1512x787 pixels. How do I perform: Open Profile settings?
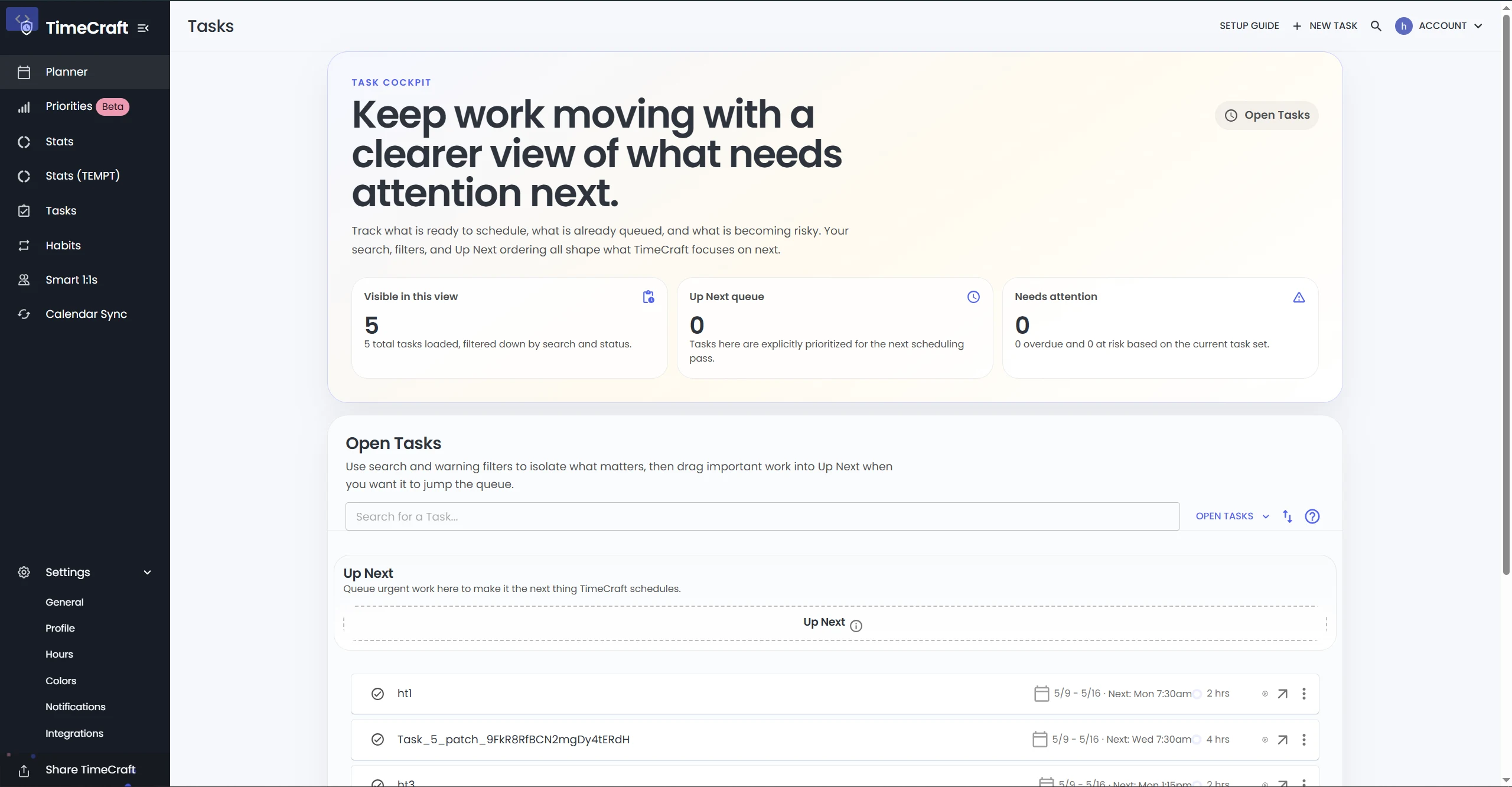click(x=60, y=628)
